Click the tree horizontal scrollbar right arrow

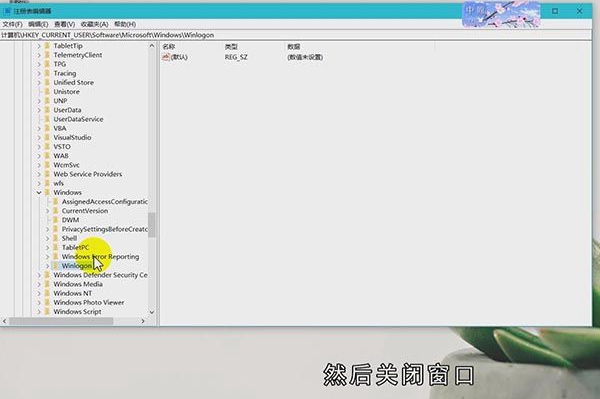(x=143, y=321)
